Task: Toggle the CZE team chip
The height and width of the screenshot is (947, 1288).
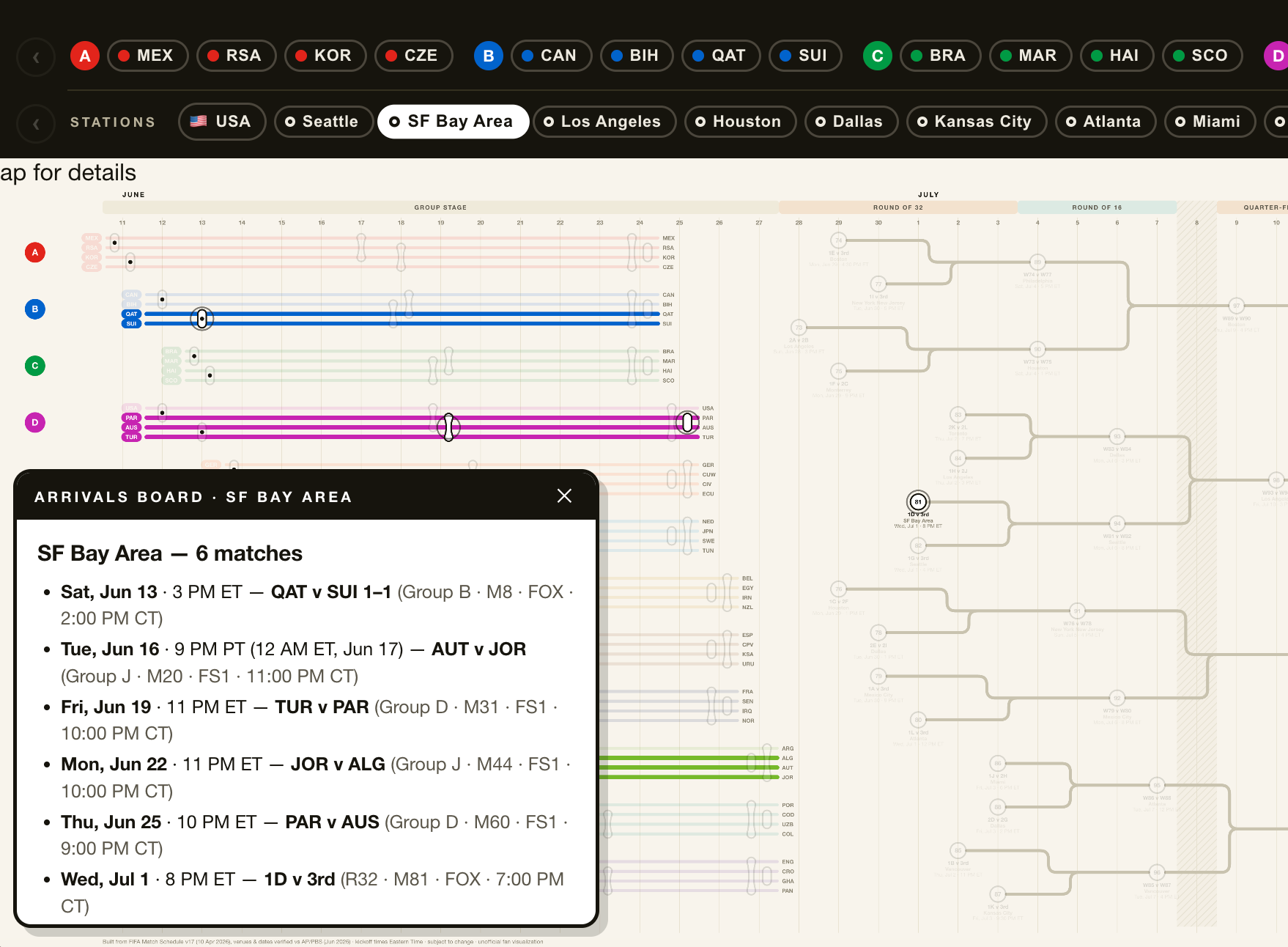Action: coord(414,56)
